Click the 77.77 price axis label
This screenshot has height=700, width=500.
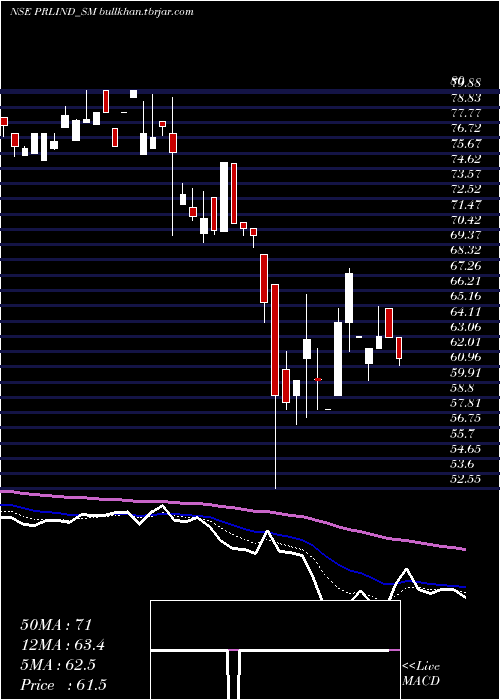click(x=465, y=113)
